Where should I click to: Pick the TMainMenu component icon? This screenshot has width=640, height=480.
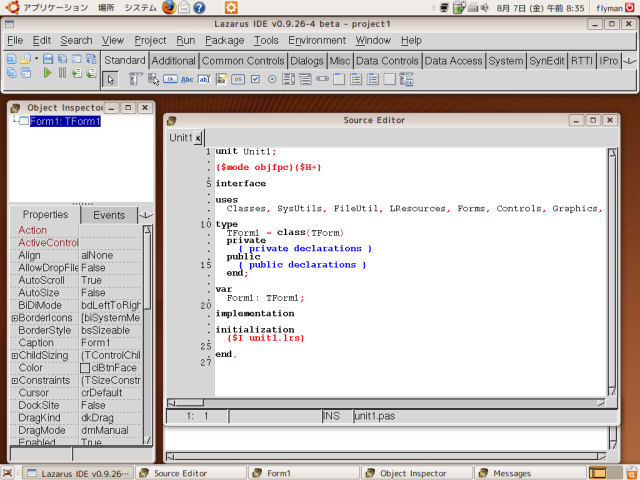(x=136, y=79)
